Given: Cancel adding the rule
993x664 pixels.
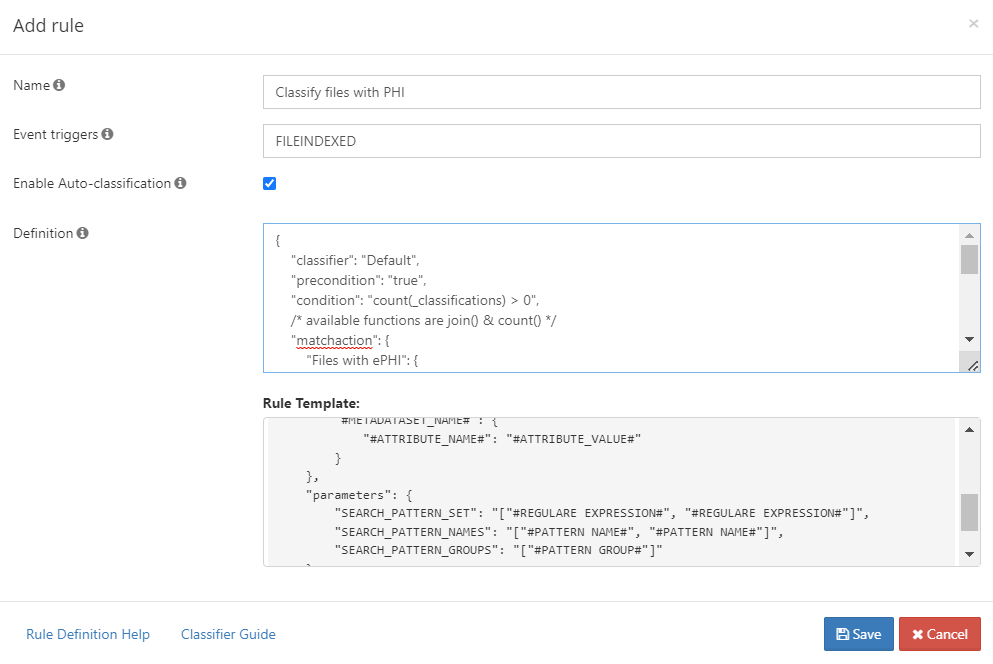Looking at the screenshot, I should click(x=939, y=634).
